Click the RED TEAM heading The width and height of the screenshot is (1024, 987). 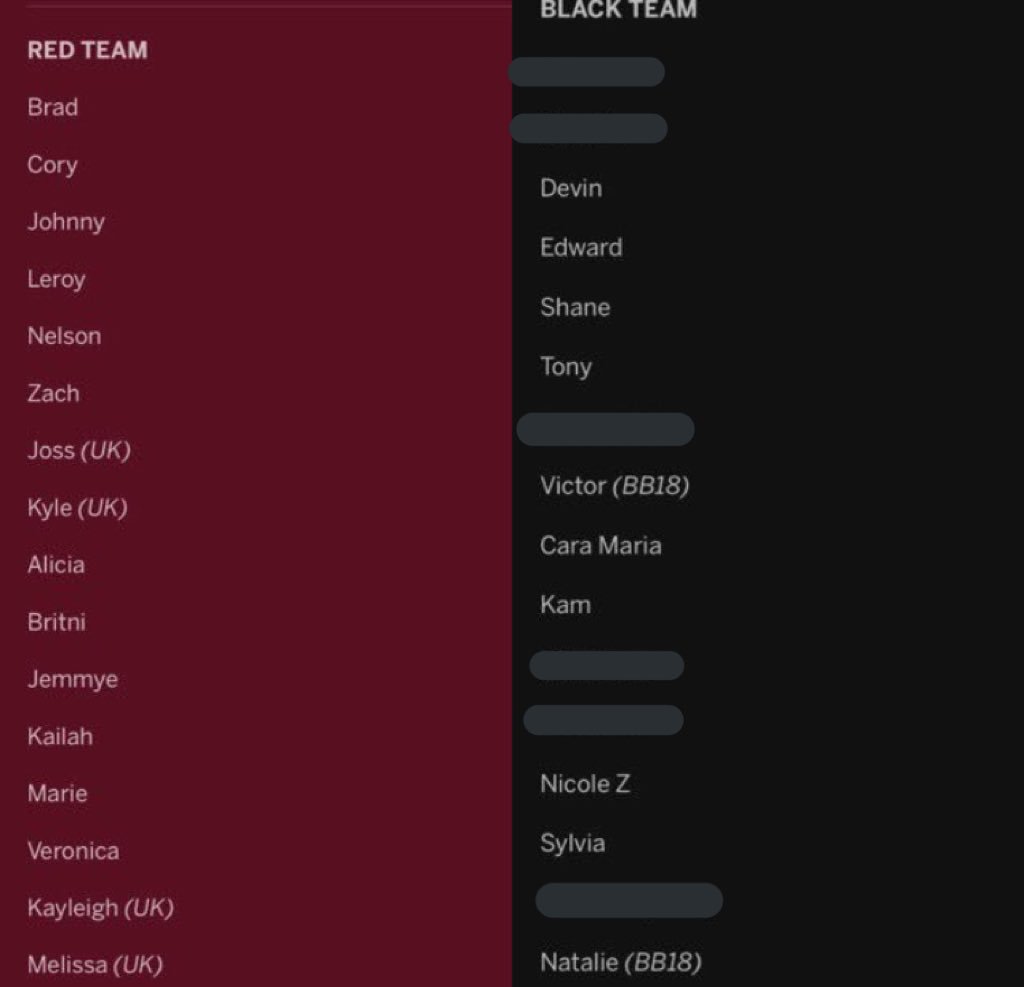tap(88, 50)
